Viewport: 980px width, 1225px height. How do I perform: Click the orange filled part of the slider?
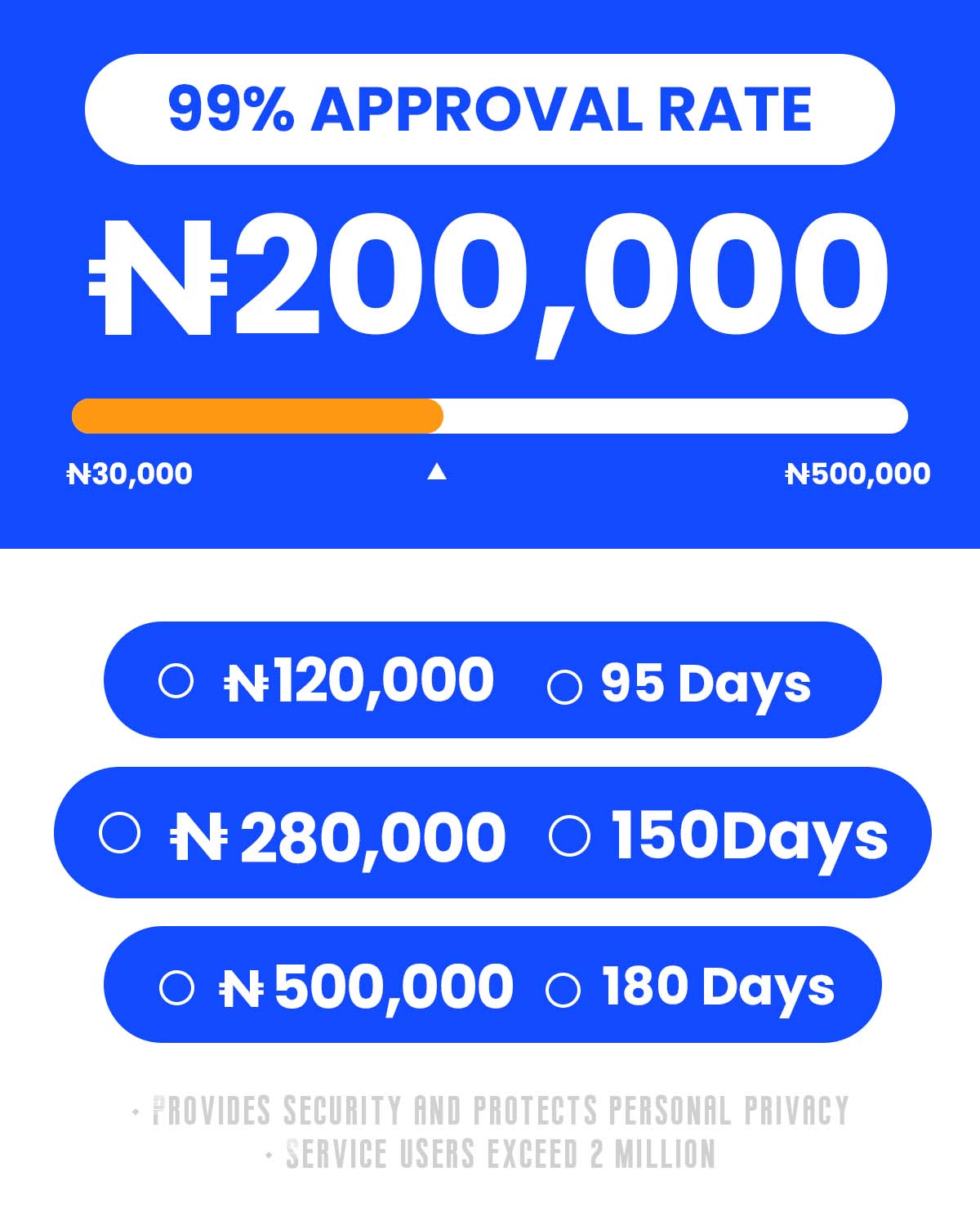tap(257, 416)
